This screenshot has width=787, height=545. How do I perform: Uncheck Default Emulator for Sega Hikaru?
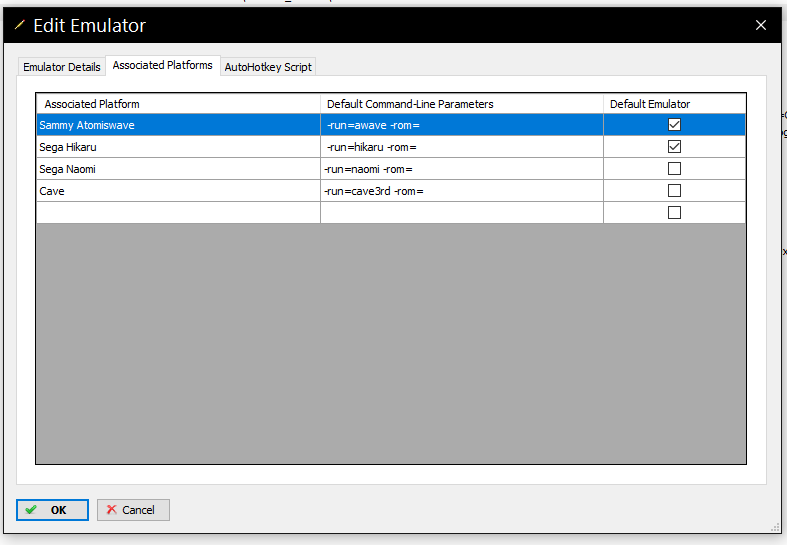click(674, 147)
